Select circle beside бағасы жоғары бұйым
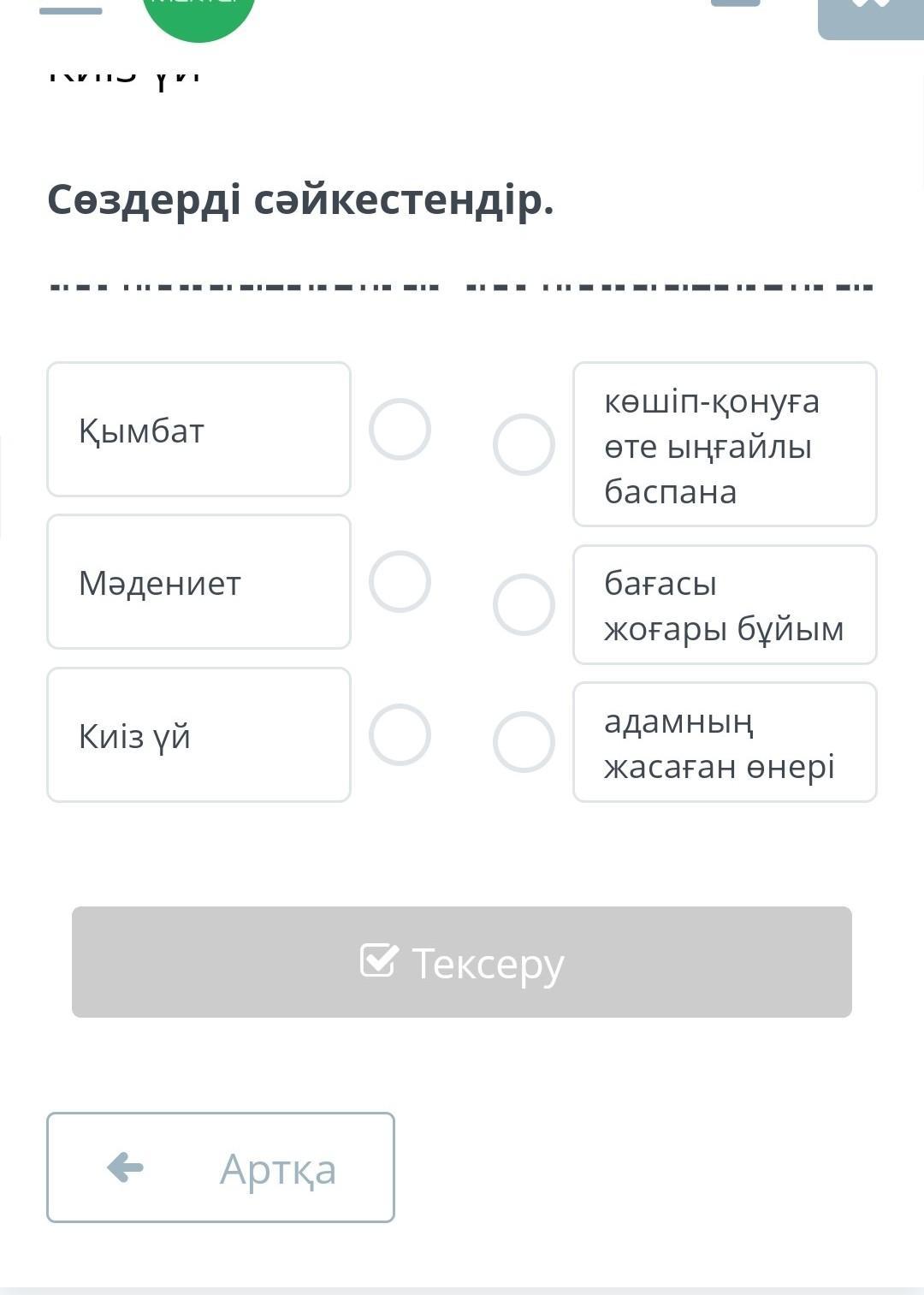Image resolution: width=924 pixels, height=1295 pixels. [524, 604]
